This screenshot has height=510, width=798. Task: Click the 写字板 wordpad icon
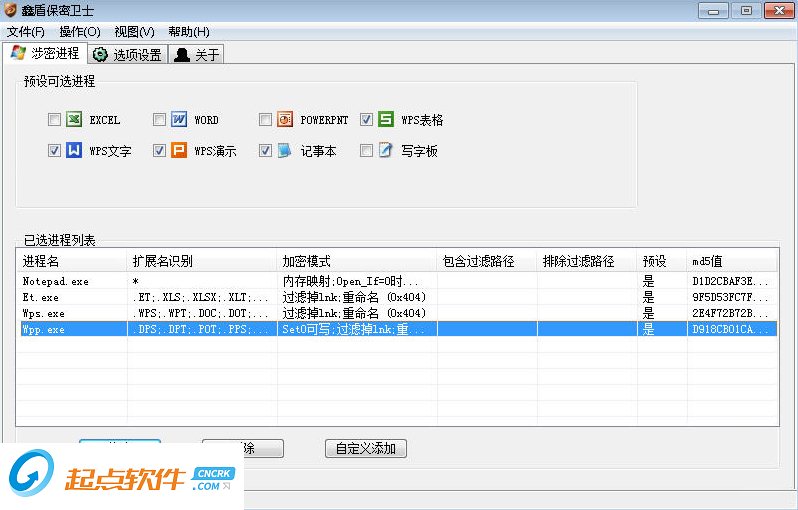pos(386,150)
